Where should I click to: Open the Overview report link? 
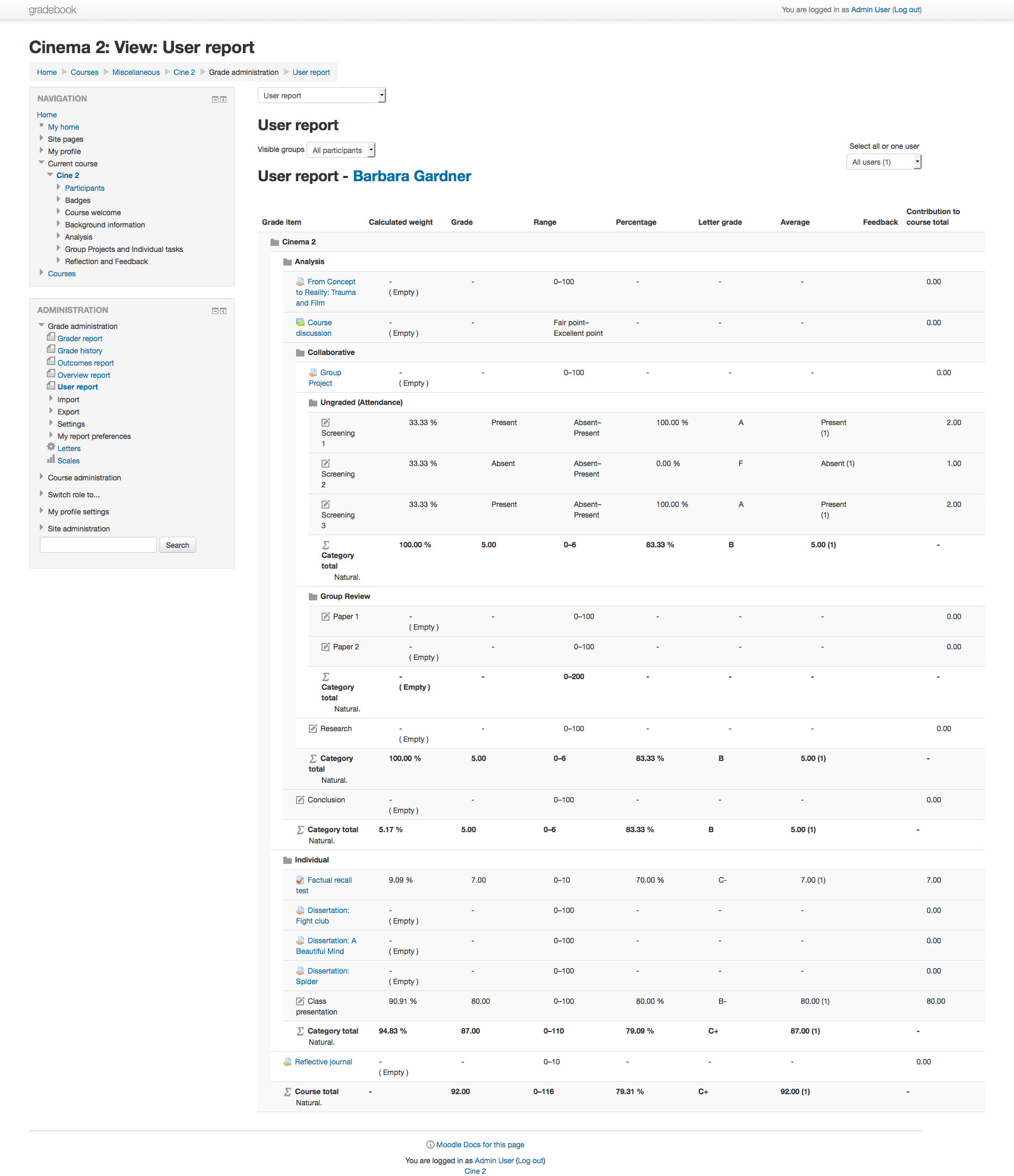click(84, 375)
